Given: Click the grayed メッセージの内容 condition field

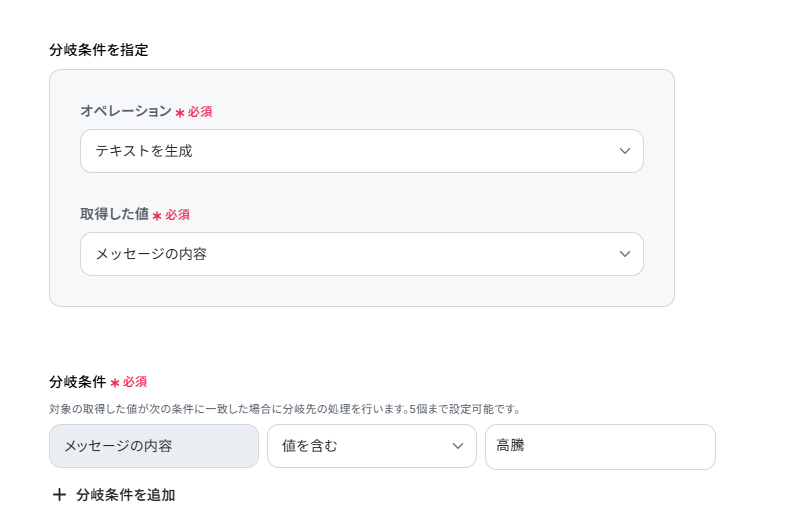Looking at the screenshot, I should (x=154, y=446).
